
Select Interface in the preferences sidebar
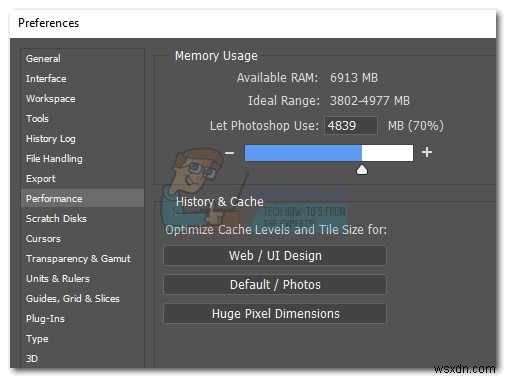(x=46, y=79)
